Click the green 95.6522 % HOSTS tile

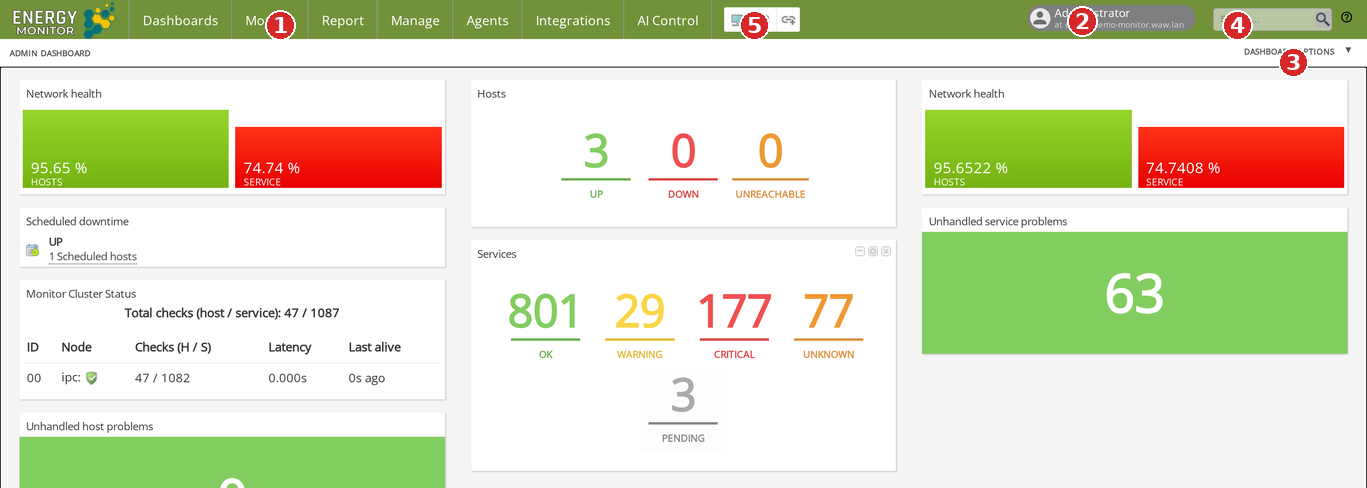[x=1028, y=149]
